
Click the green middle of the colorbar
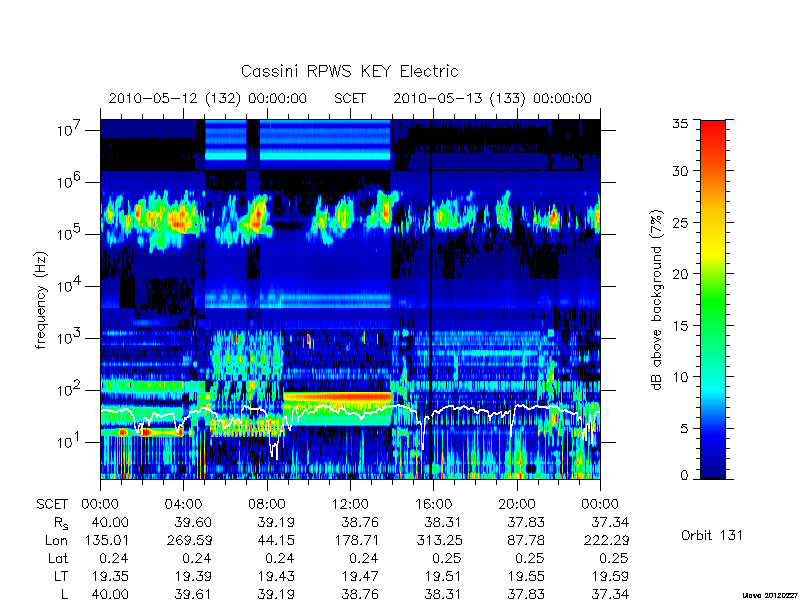(x=713, y=301)
